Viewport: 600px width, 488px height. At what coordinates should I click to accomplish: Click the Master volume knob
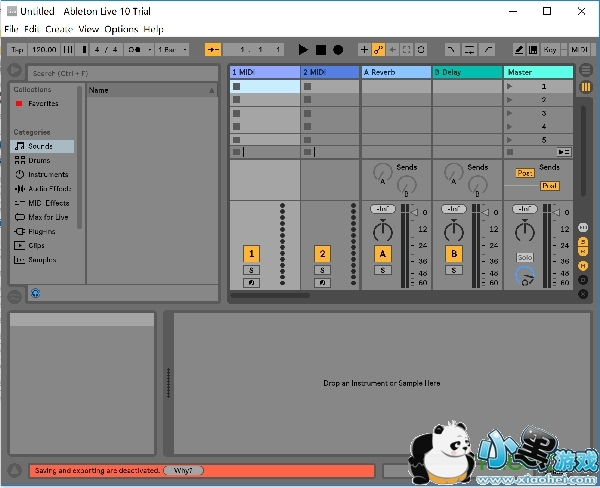click(524, 231)
